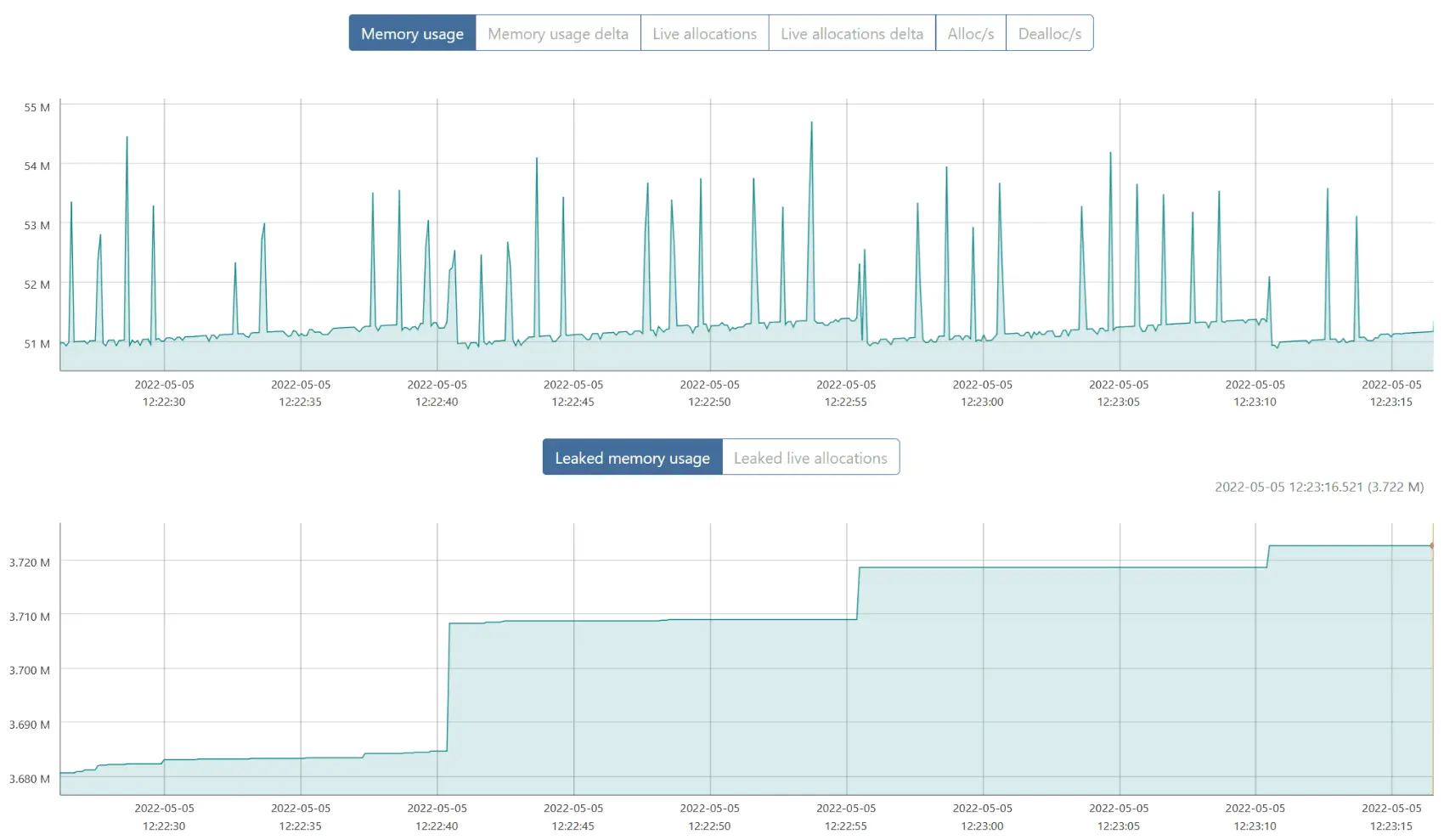Click the 55 M y-axis label

[x=37, y=108]
